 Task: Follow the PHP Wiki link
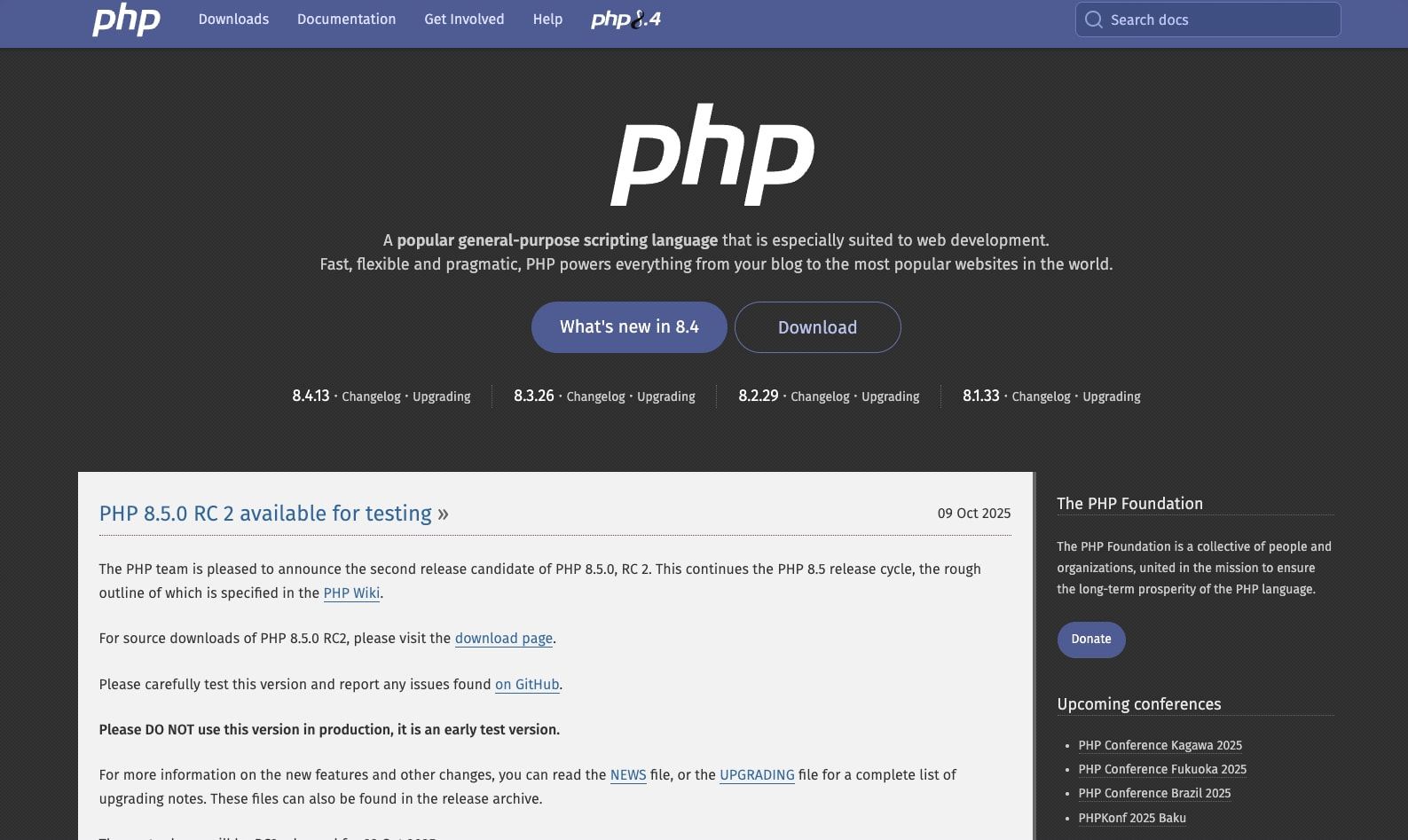tap(351, 593)
